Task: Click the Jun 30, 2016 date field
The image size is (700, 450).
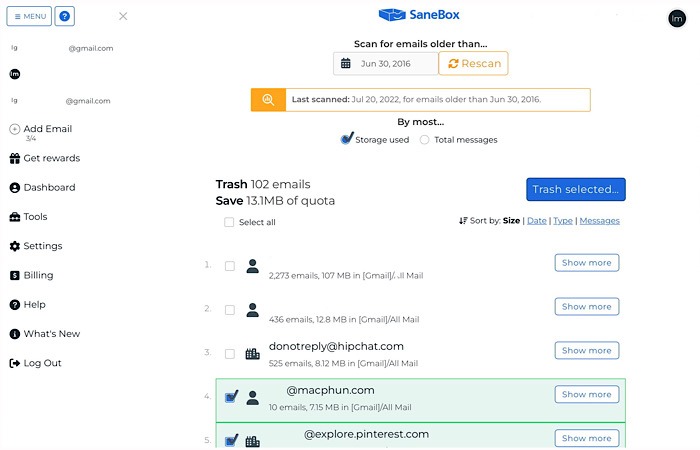Action: click(386, 63)
